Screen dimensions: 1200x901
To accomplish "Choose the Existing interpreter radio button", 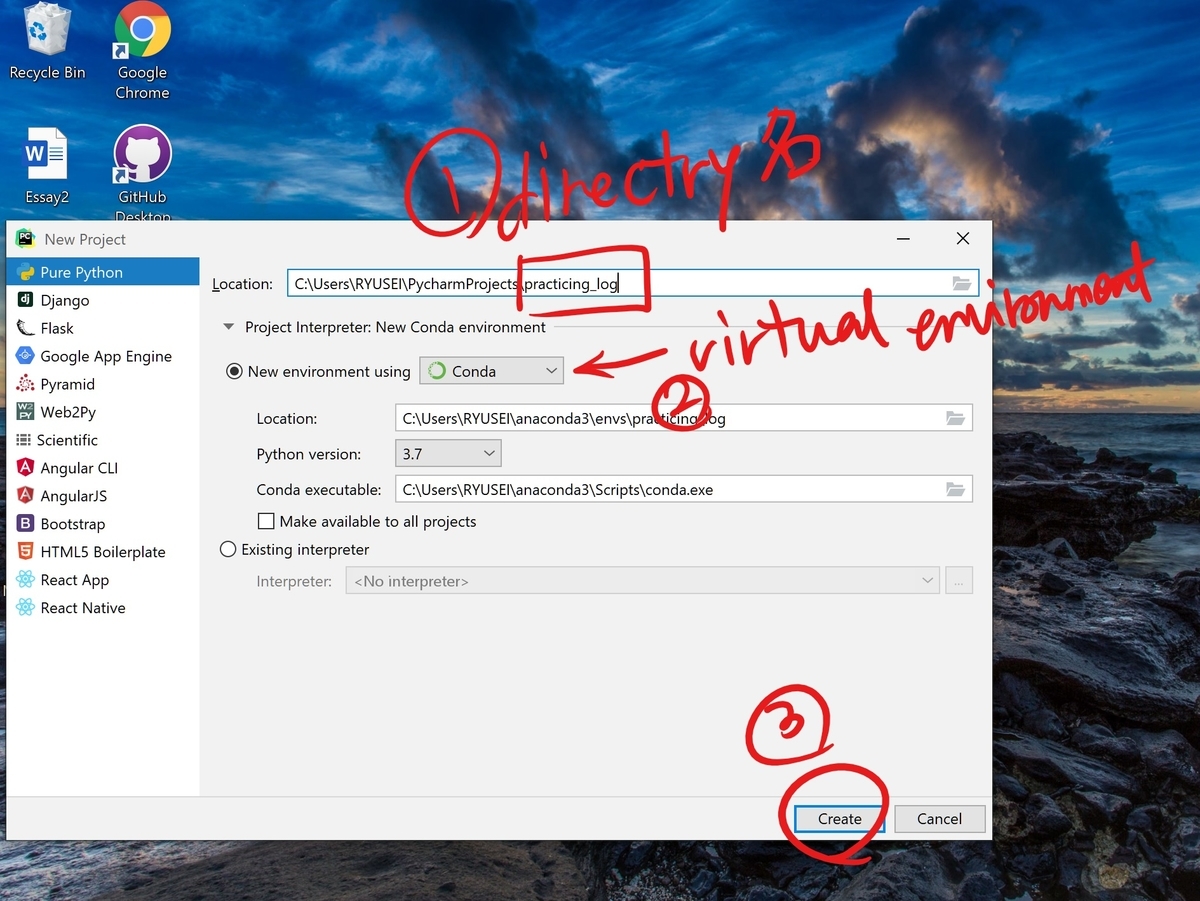I will [227, 549].
